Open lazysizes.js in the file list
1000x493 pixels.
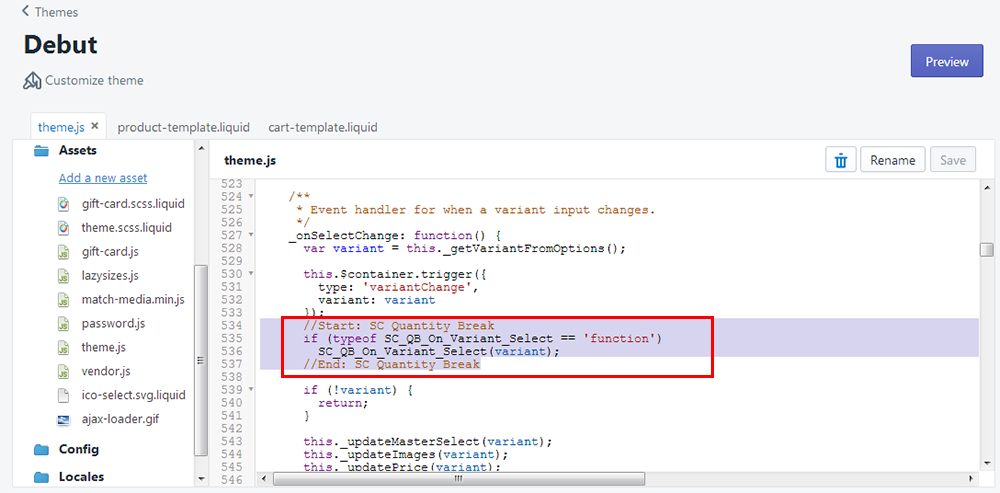110,276
